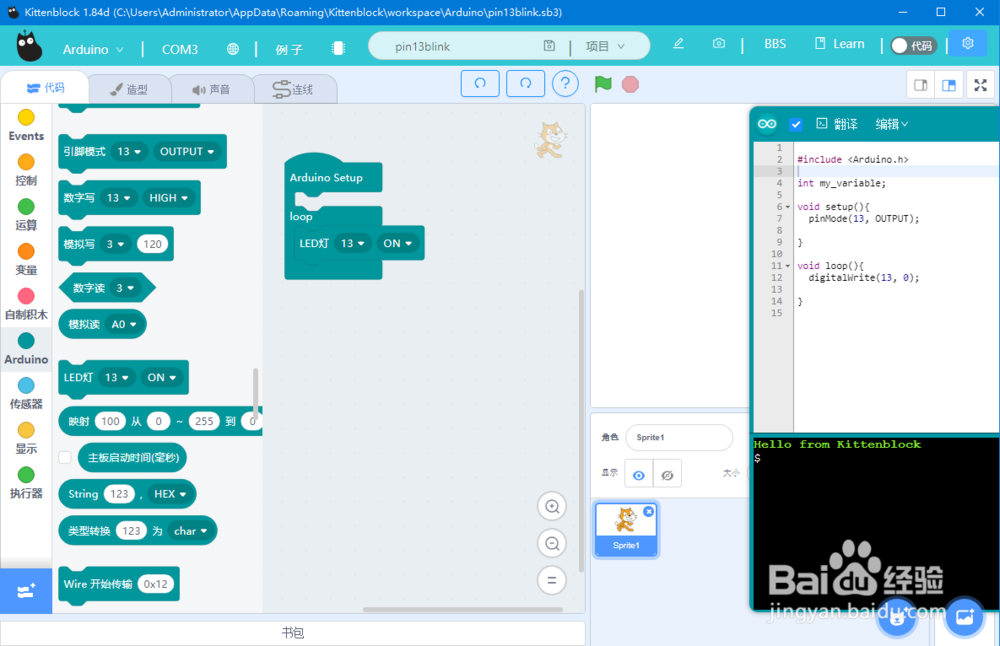Image resolution: width=1000 pixels, height=646 pixels.
Task: Open the 编辑 dropdown in code panel
Action: pyautogui.click(x=892, y=124)
